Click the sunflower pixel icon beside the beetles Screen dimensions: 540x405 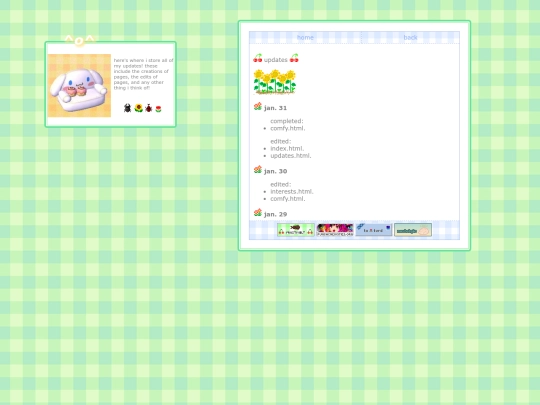tap(138, 108)
